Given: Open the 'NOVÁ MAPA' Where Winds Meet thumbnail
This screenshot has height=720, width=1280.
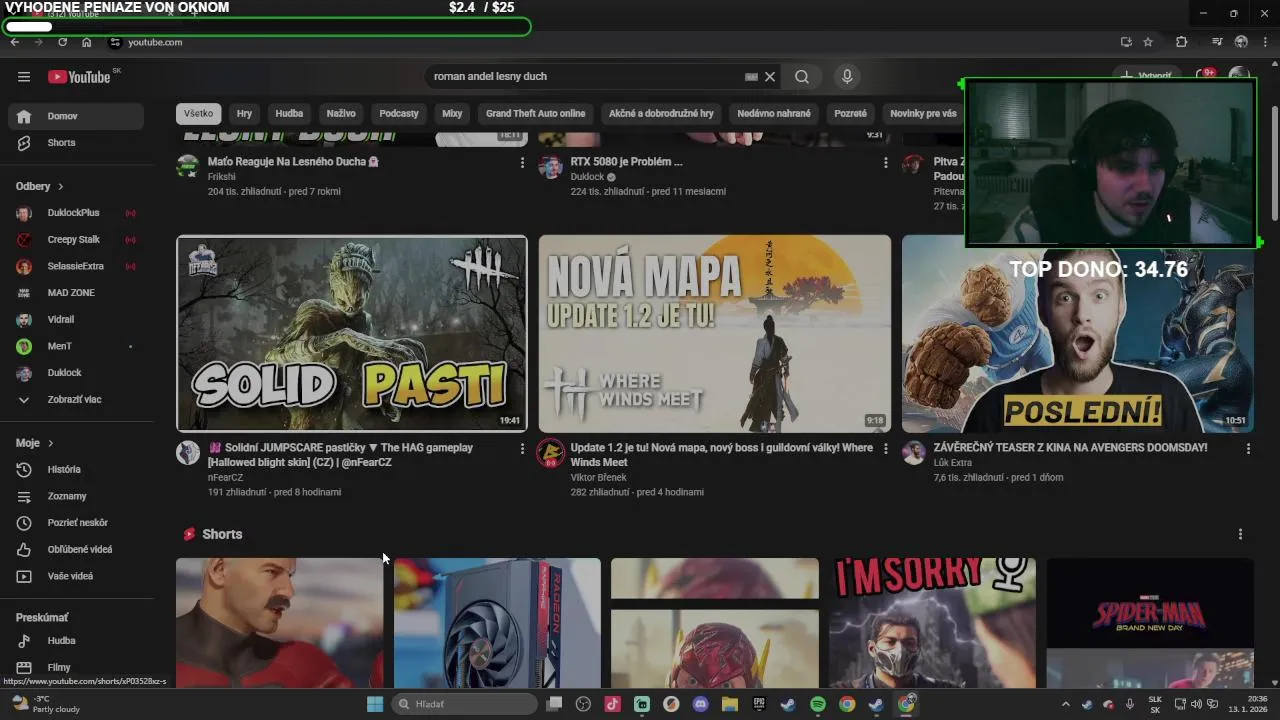Looking at the screenshot, I should [x=714, y=333].
